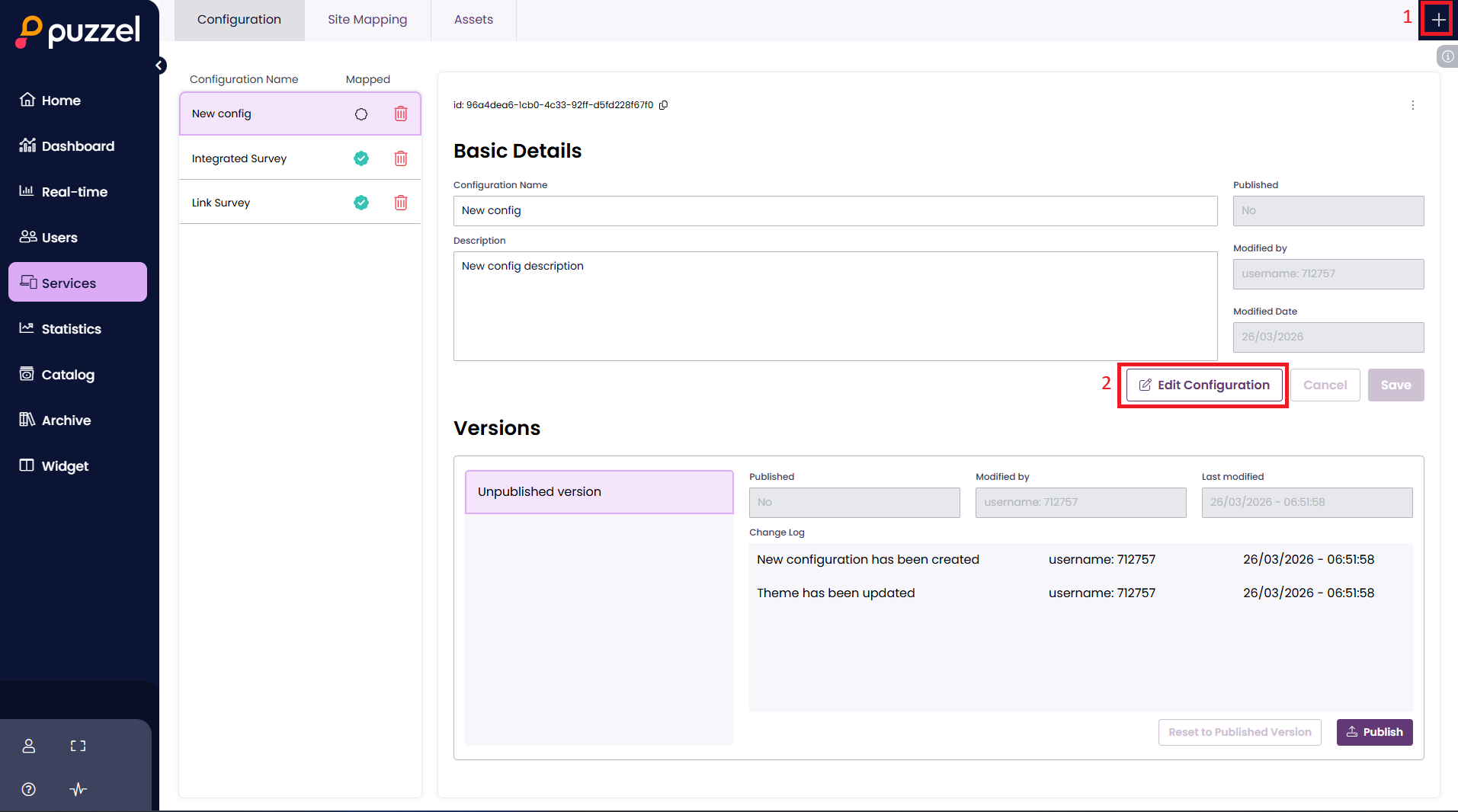Collapse the configuration list panel
Viewport: 1458px width, 812px height.
pyautogui.click(x=160, y=66)
